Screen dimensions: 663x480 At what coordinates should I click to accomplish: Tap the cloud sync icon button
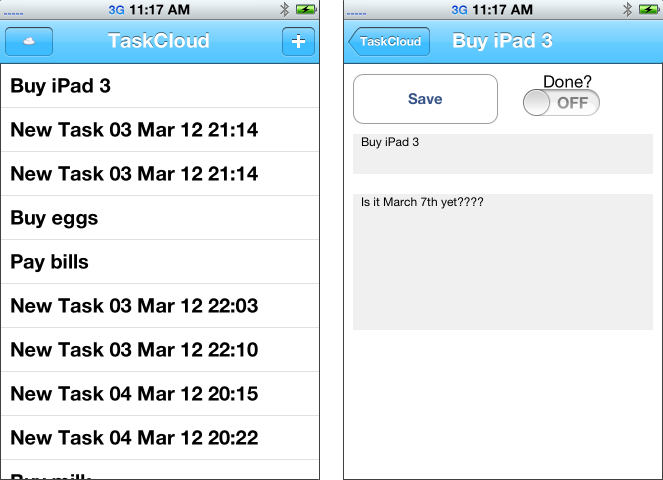coord(29,41)
